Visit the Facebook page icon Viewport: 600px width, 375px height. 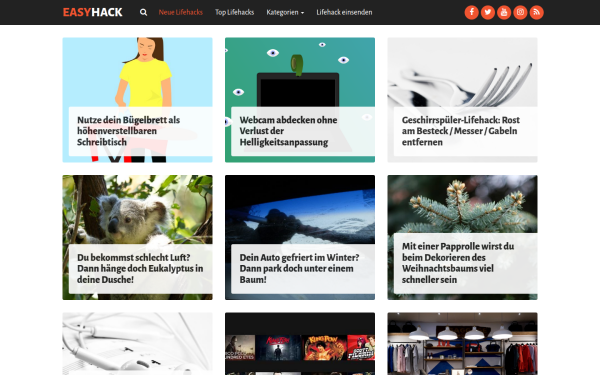point(471,12)
